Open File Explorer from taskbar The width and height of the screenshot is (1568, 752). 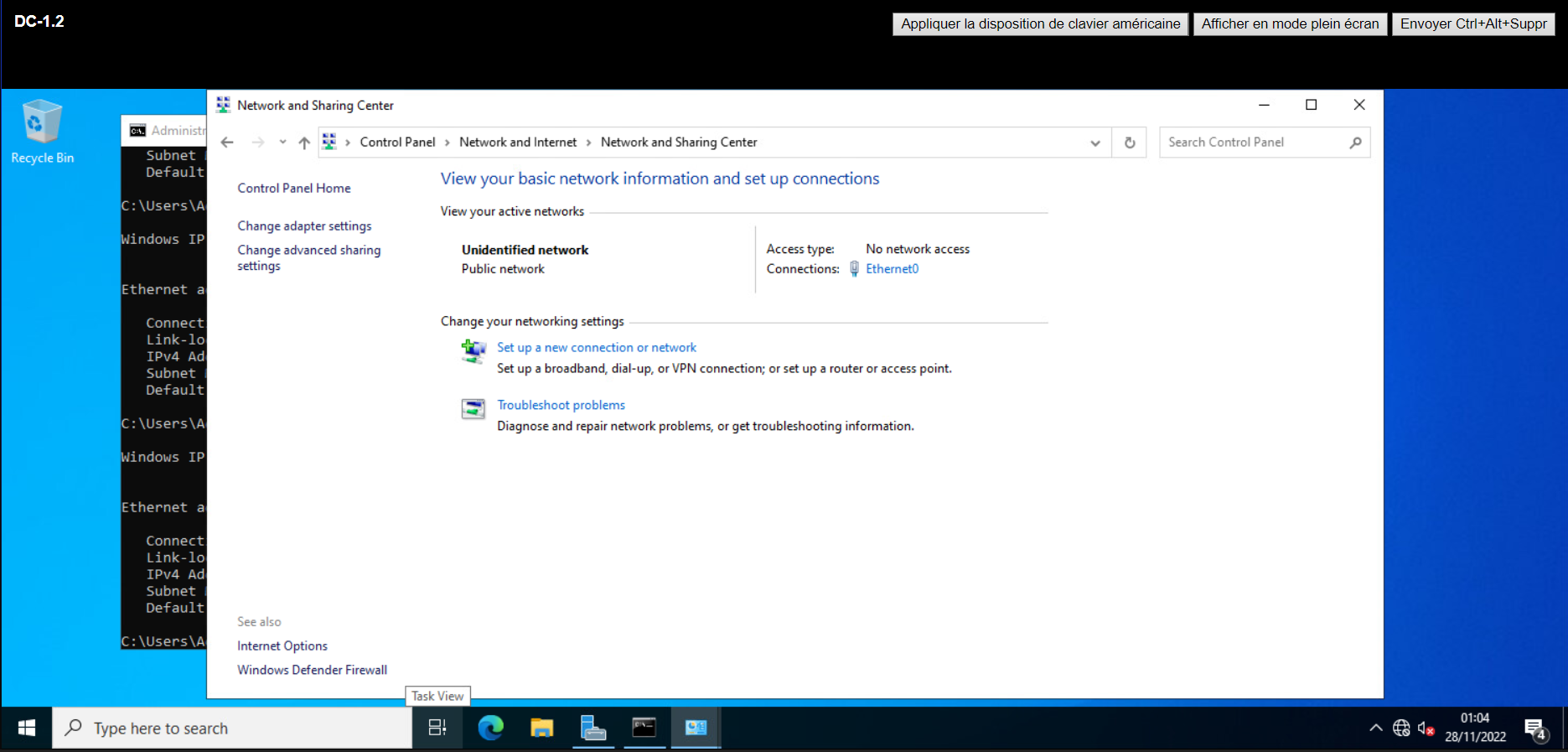coord(542,728)
